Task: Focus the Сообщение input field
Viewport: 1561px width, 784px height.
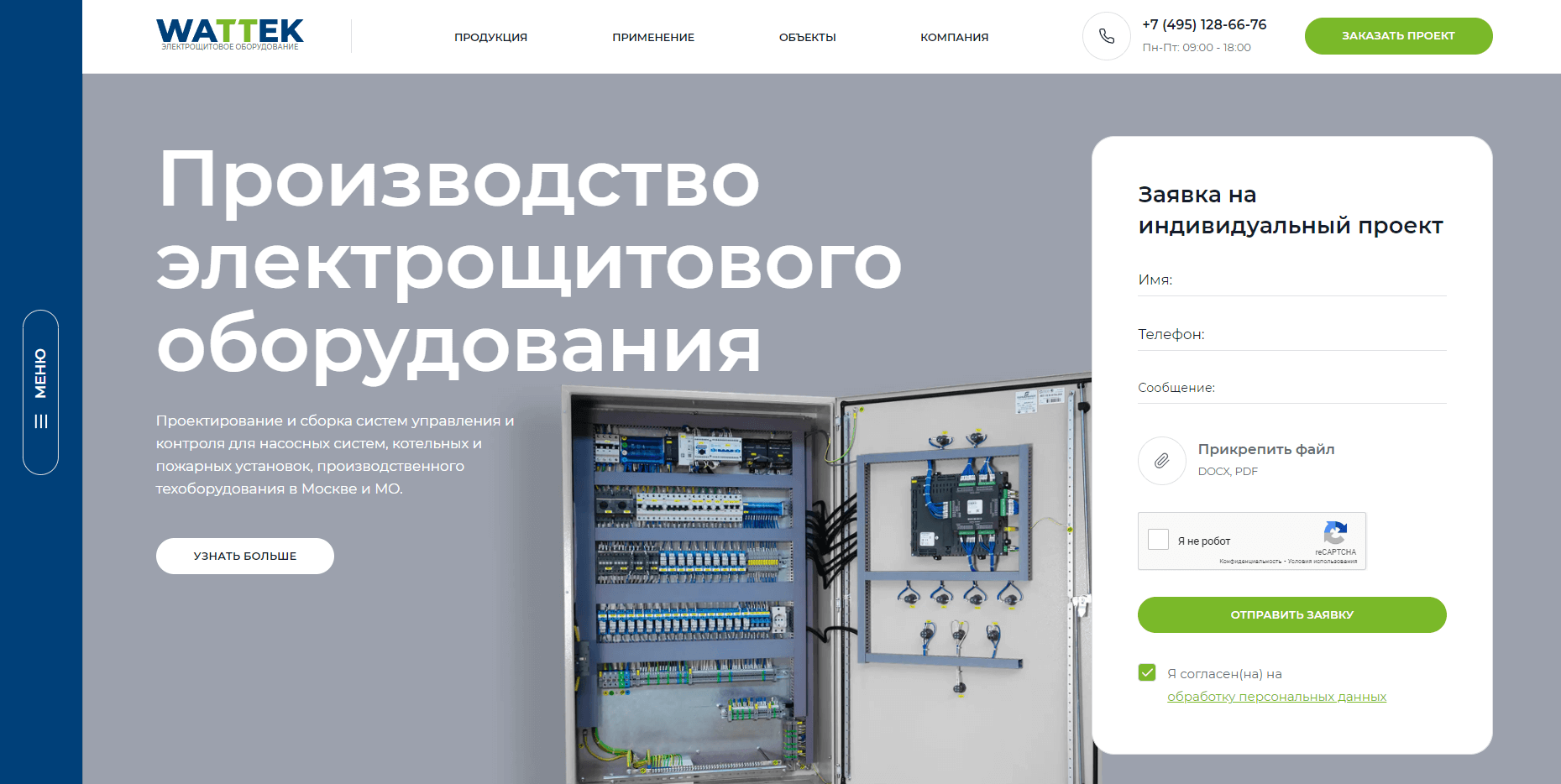Action: 1291,388
